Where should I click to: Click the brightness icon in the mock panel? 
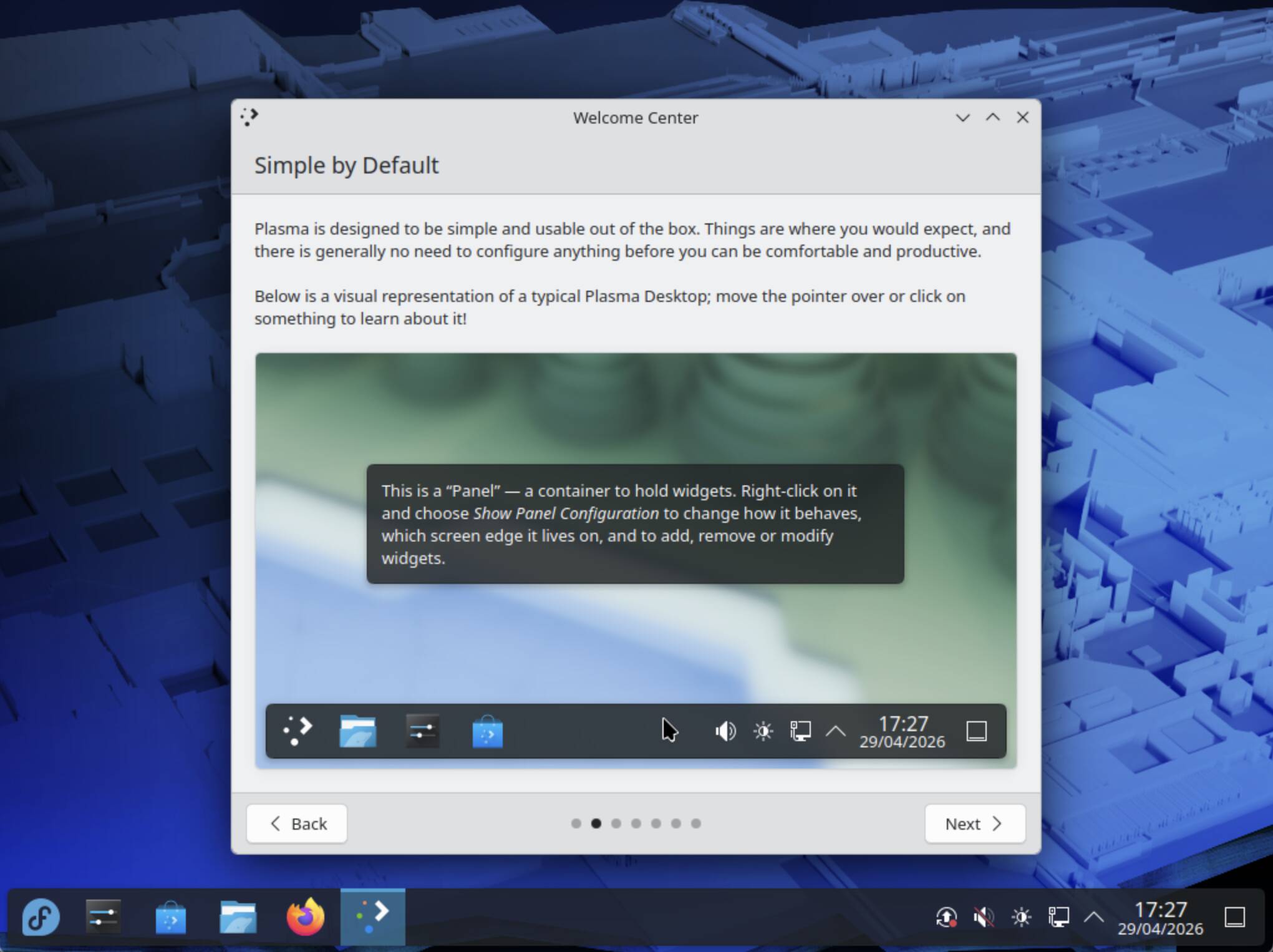(763, 731)
